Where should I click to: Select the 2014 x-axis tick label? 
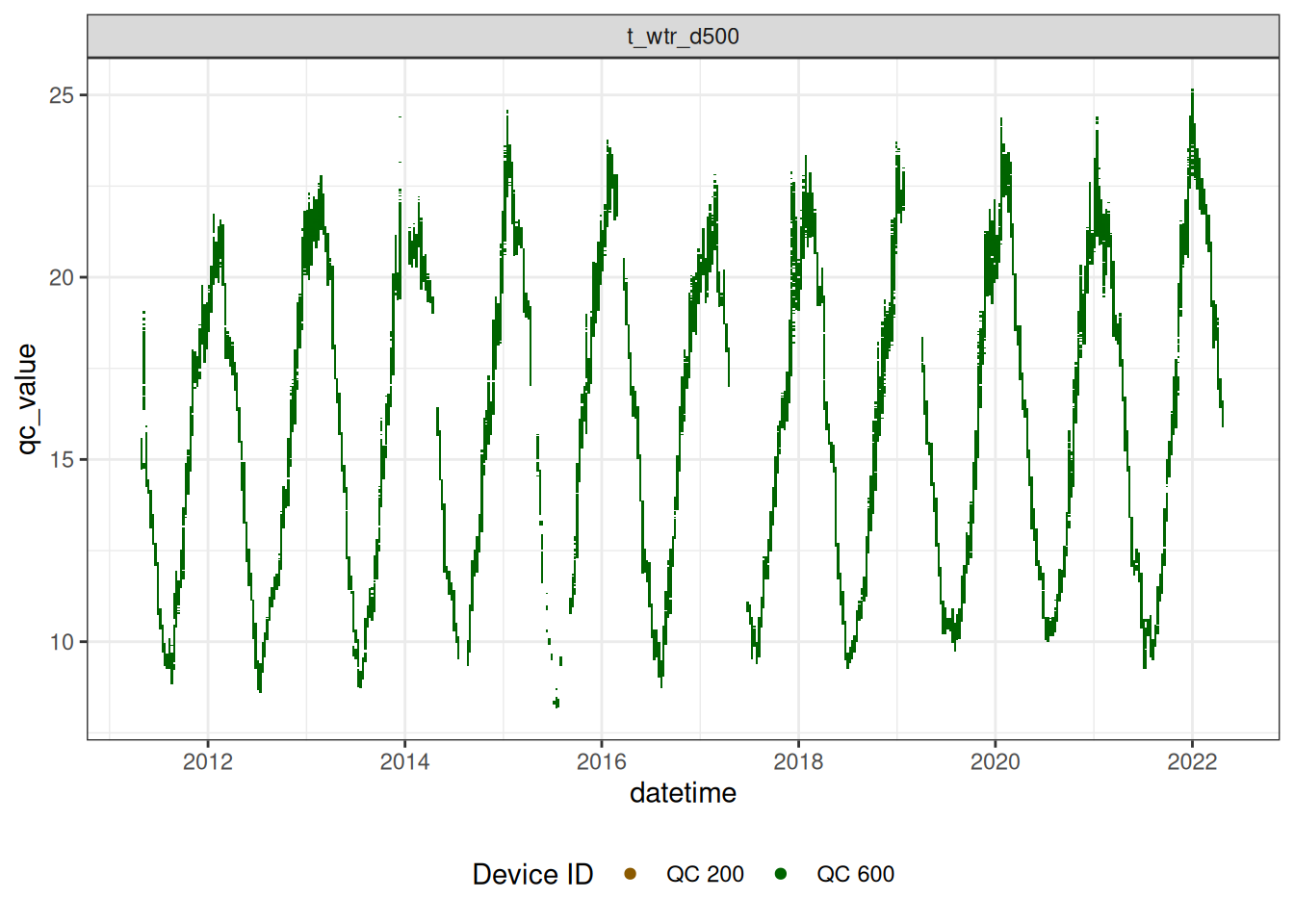404,762
